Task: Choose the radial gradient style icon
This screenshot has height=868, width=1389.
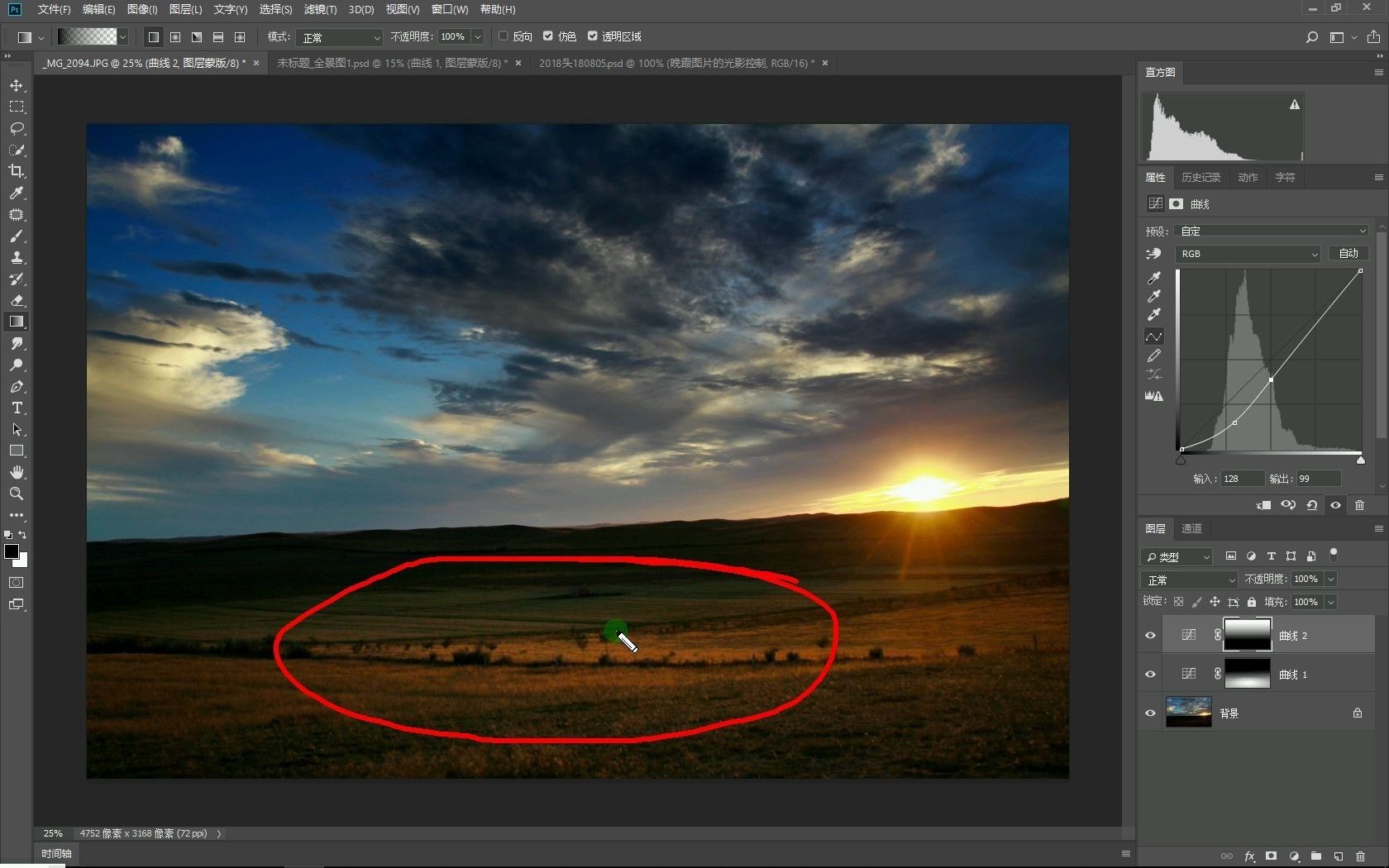Action: click(175, 37)
